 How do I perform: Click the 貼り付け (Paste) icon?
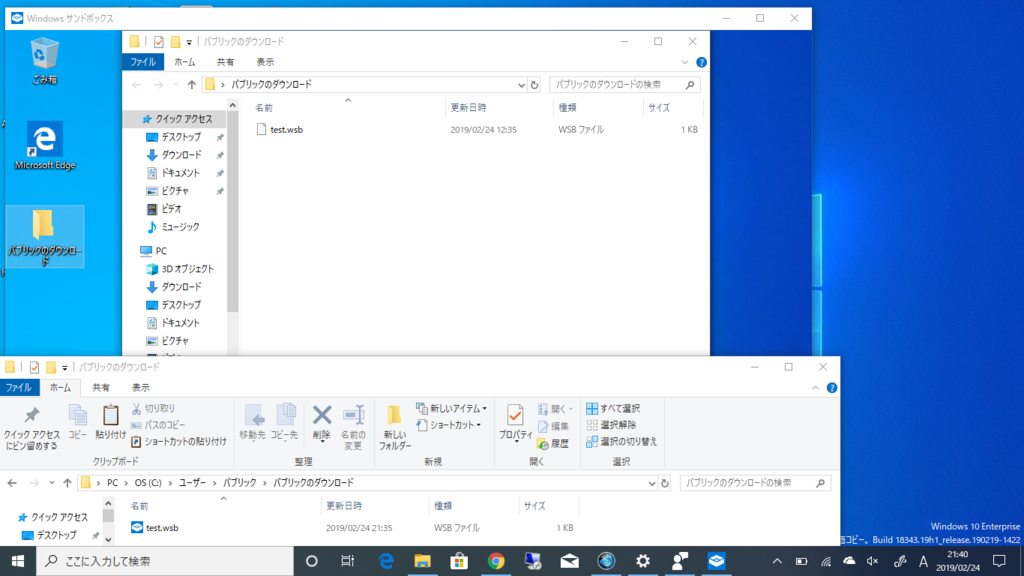(x=110, y=420)
